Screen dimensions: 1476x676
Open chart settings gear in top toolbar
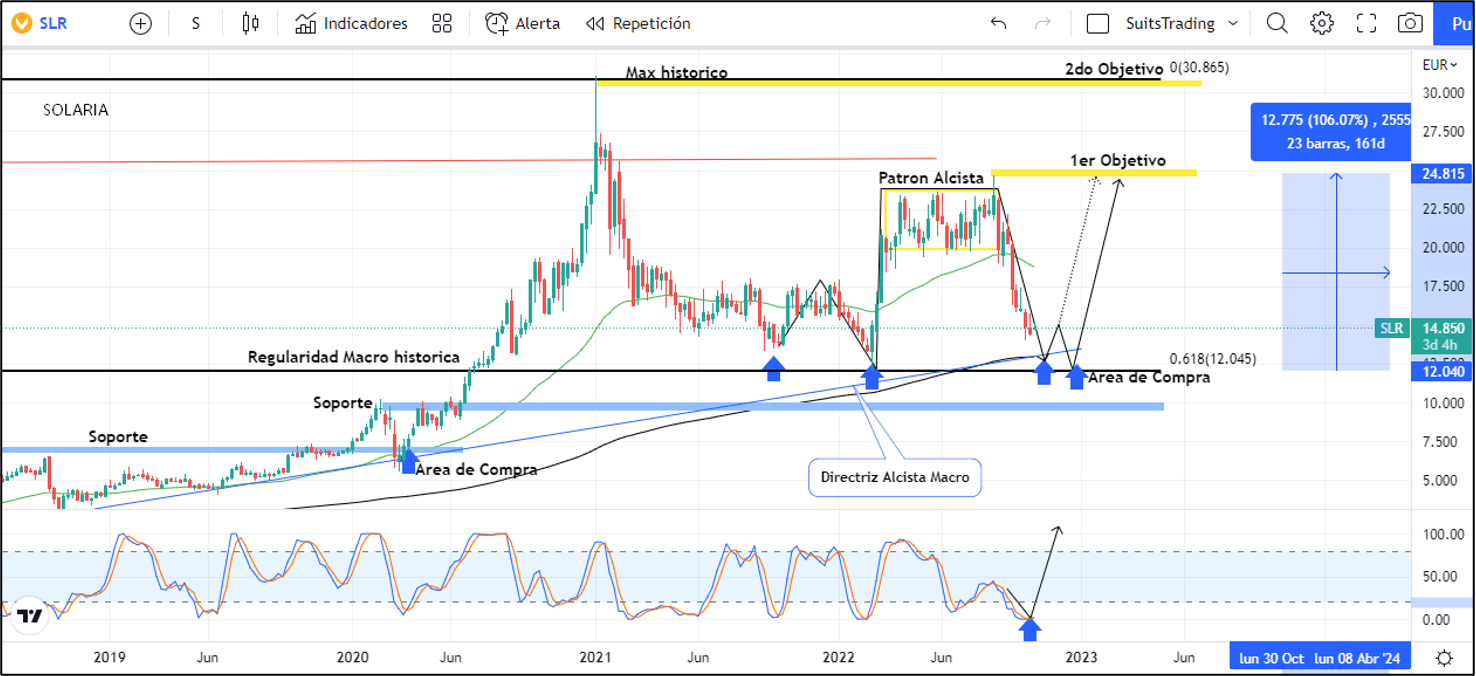click(1322, 23)
